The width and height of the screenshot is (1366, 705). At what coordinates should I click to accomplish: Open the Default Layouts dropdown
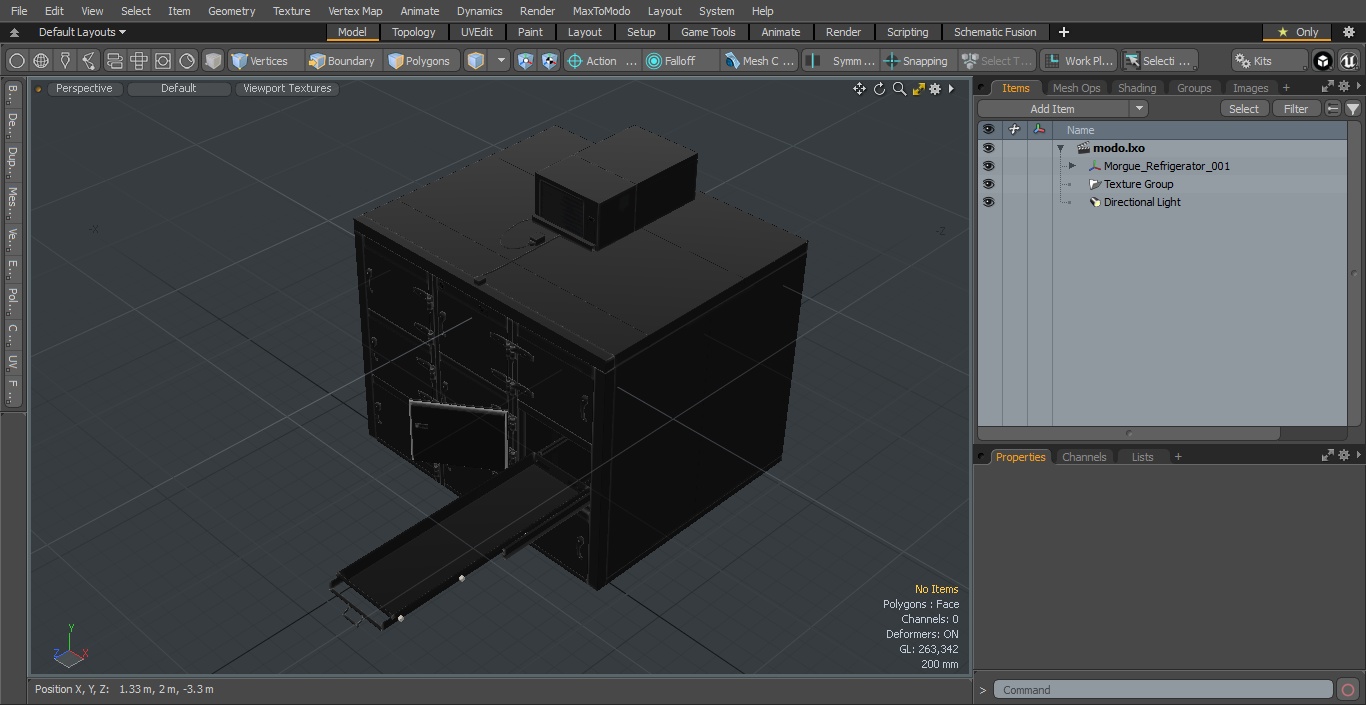click(82, 32)
